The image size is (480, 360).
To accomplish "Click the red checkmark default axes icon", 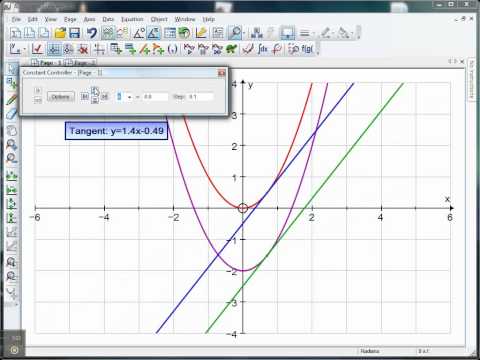I will tap(37, 49).
